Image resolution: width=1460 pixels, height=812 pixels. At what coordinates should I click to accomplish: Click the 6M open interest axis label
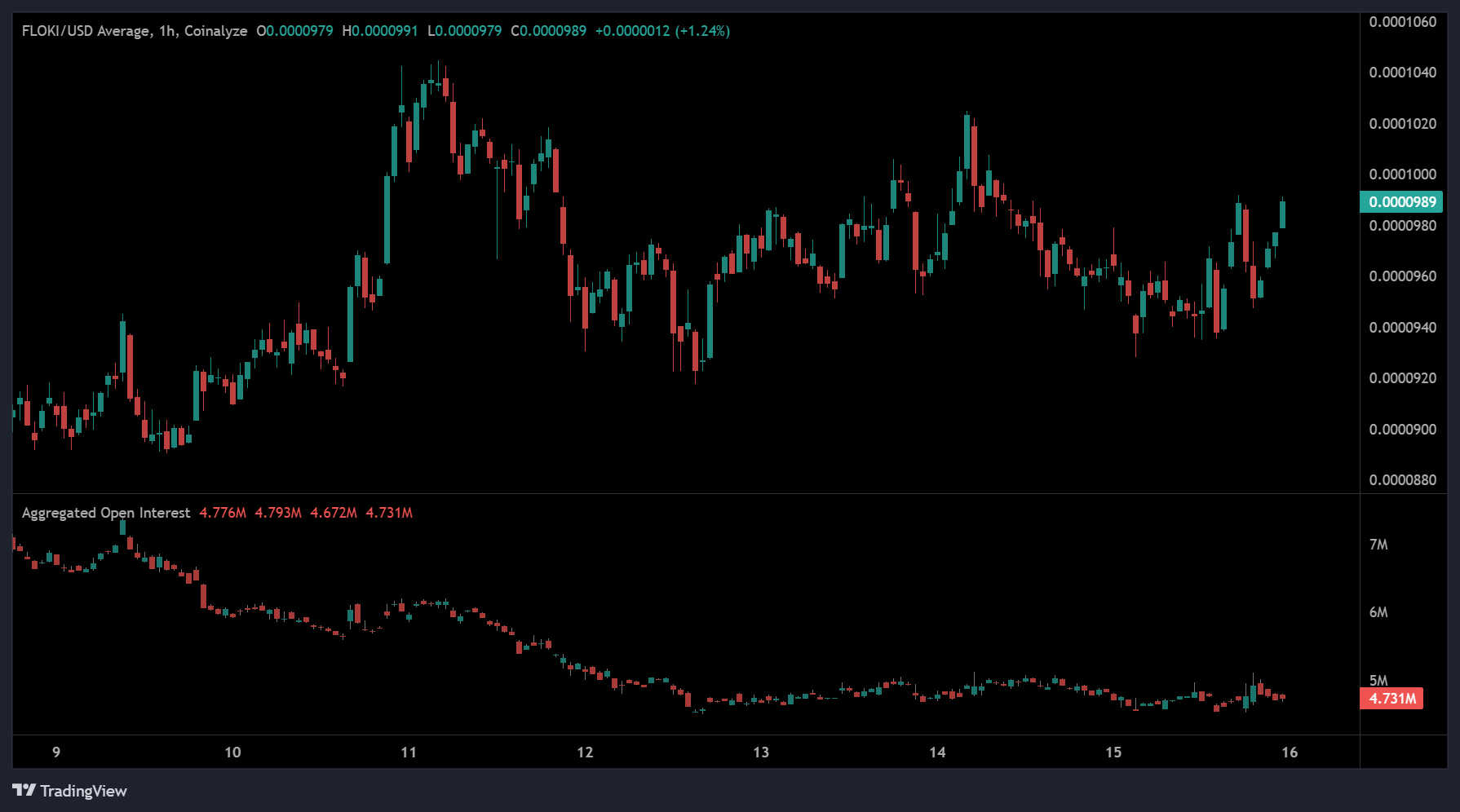[1378, 612]
